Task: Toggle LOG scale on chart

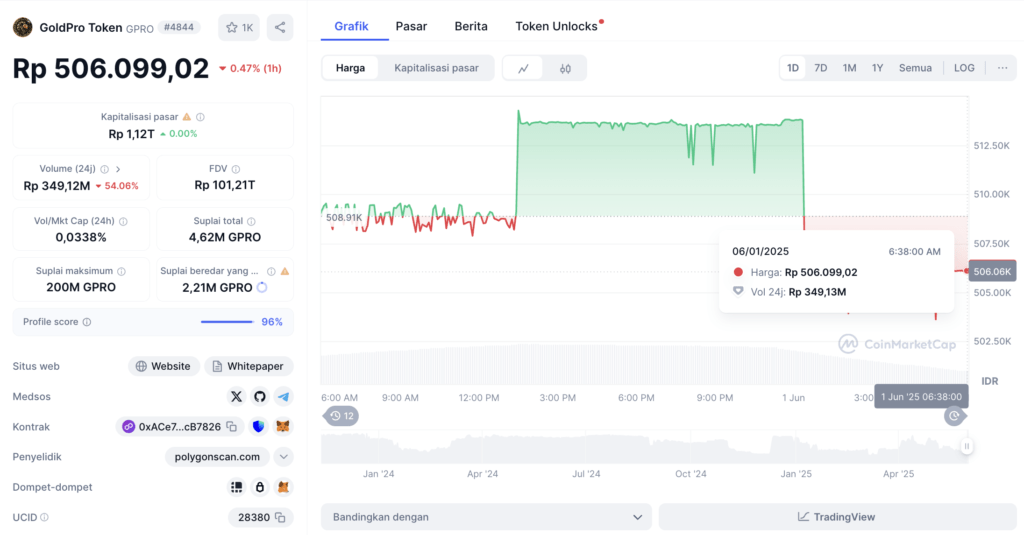Action: (964, 68)
